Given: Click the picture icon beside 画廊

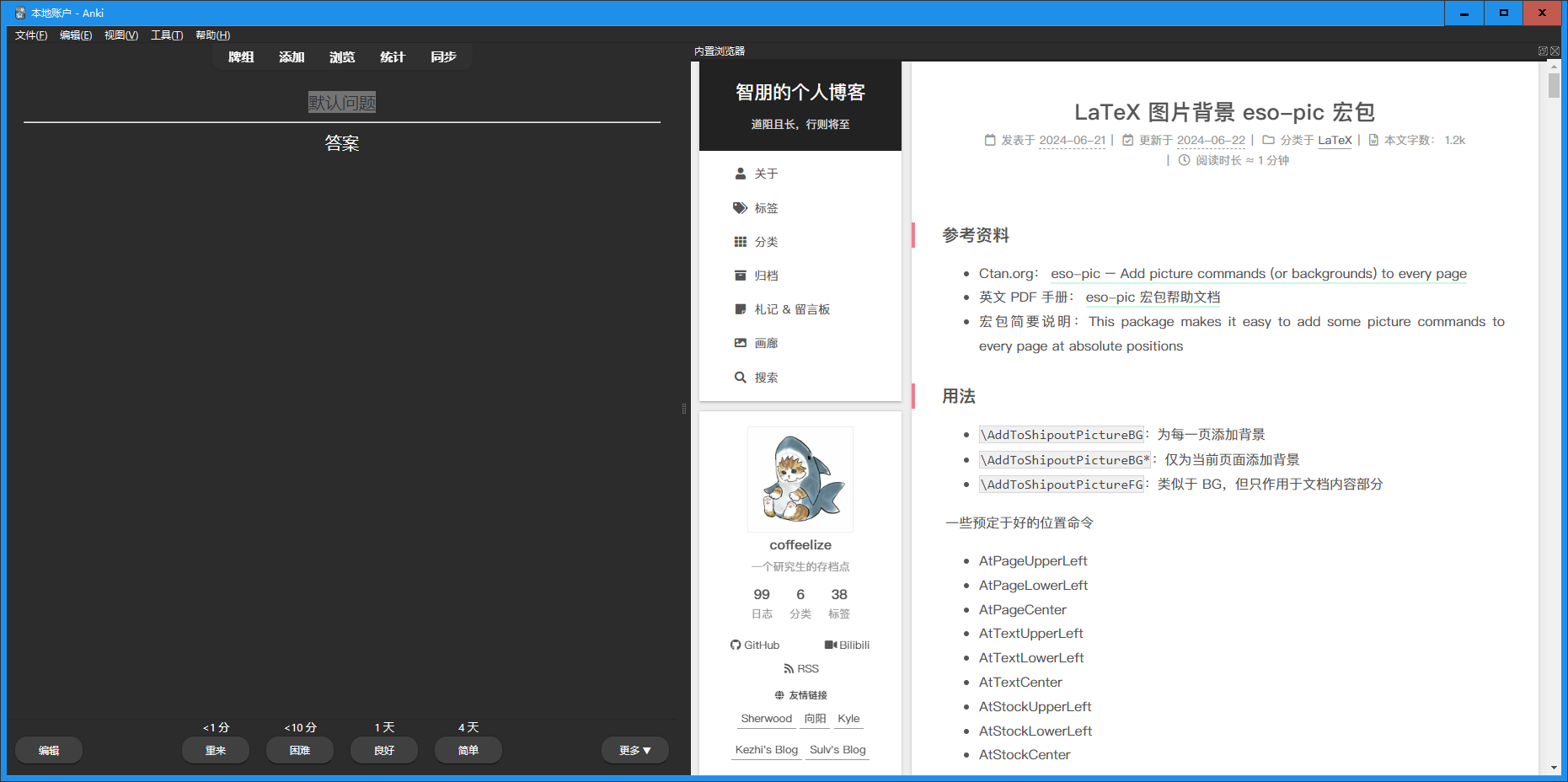Looking at the screenshot, I should point(740,343).
